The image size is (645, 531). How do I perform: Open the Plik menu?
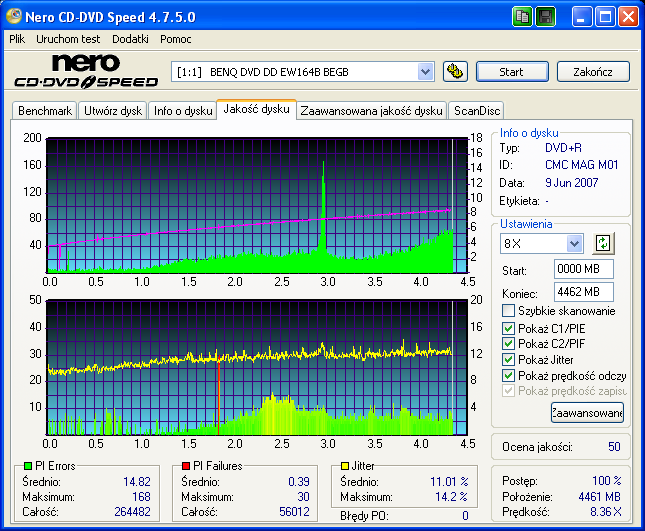click(x=17, y=39)
